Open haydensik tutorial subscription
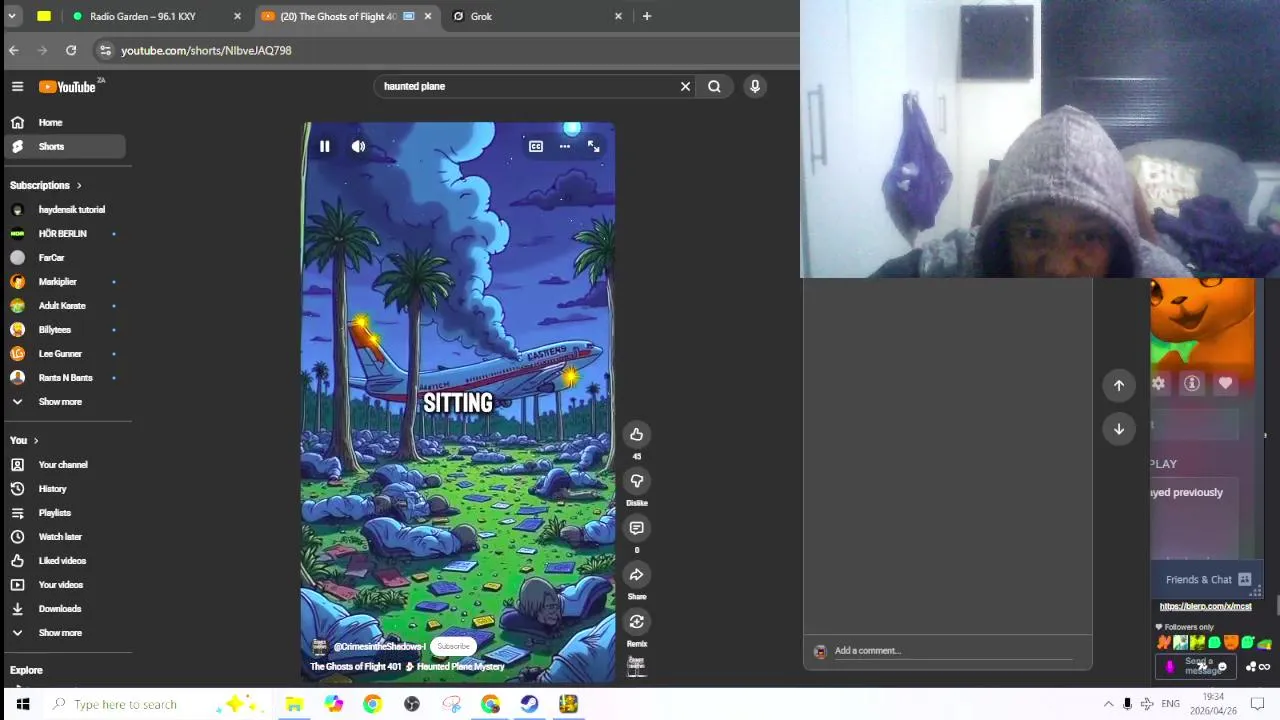Image resolution: width=1280 pixels, height=720 pixels. click(x=63, y=210)
